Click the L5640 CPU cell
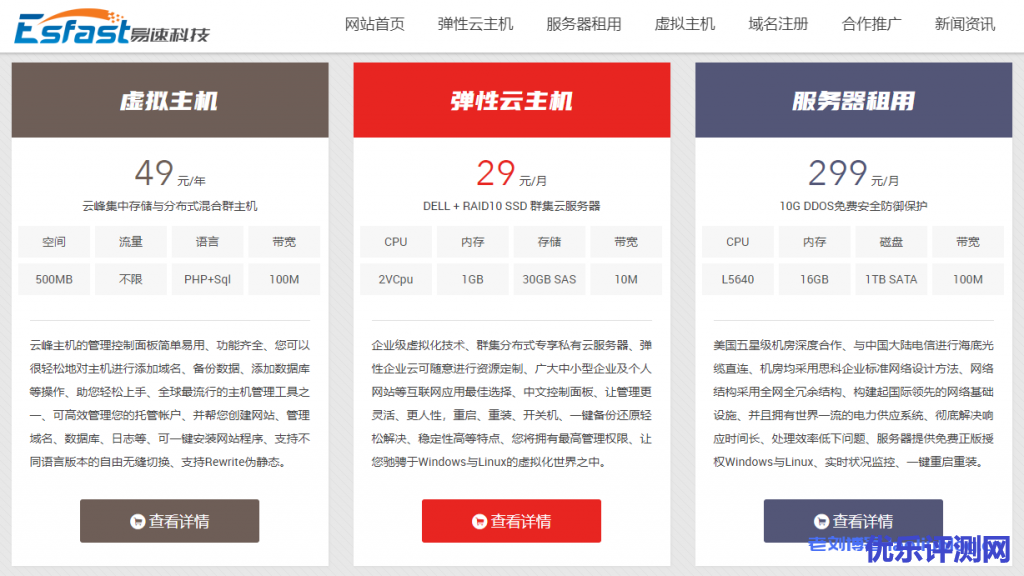The image size is (1024, 576). (x=738, y=280)
